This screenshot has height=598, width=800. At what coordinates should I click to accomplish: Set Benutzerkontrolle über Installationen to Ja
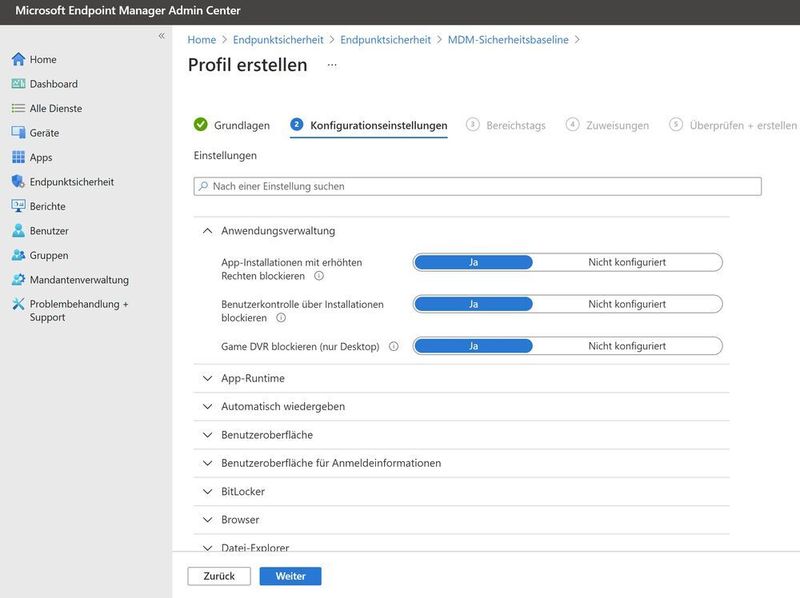coord(473,304)
